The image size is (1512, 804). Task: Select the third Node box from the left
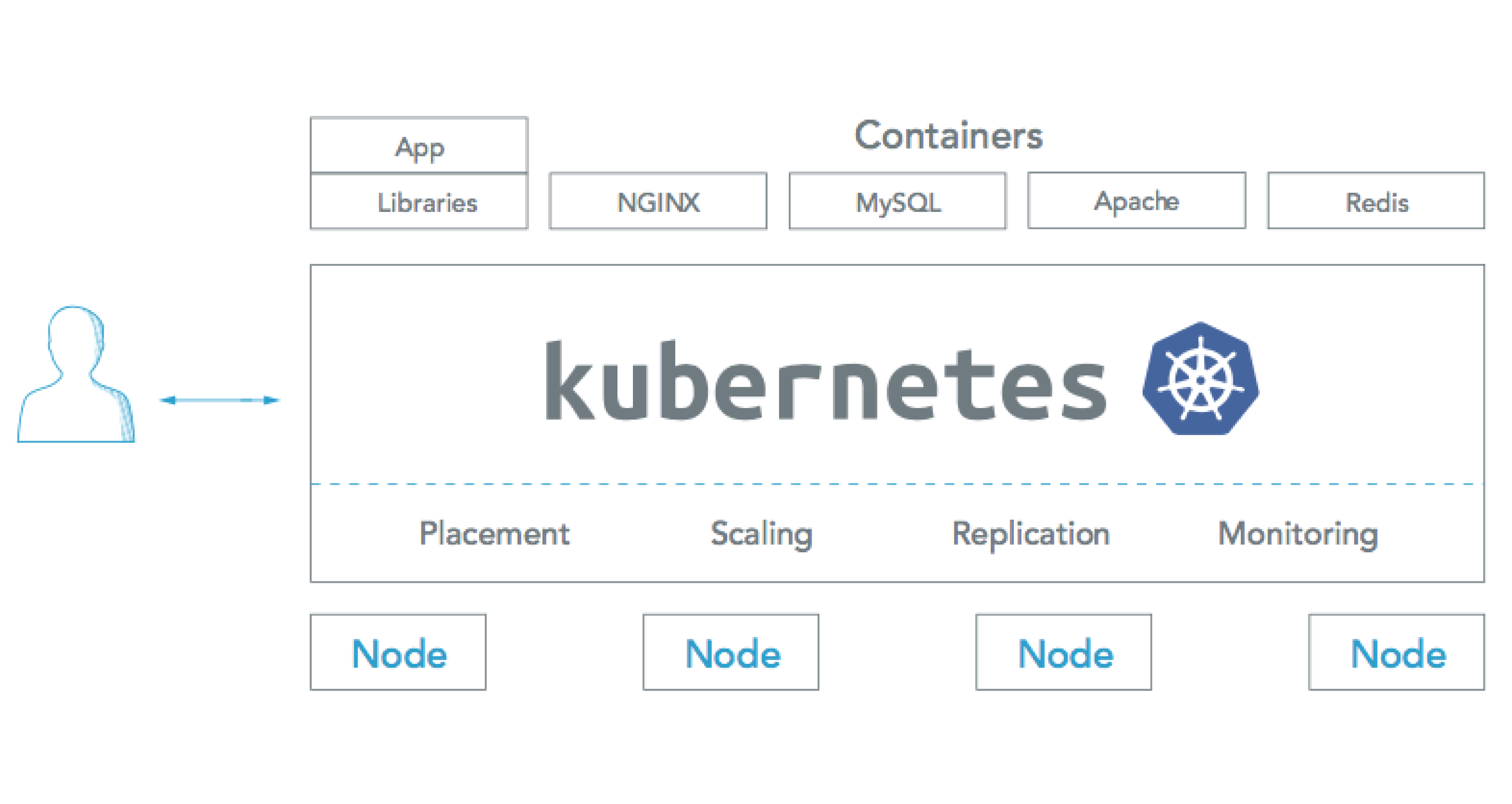pos(1064,653)
